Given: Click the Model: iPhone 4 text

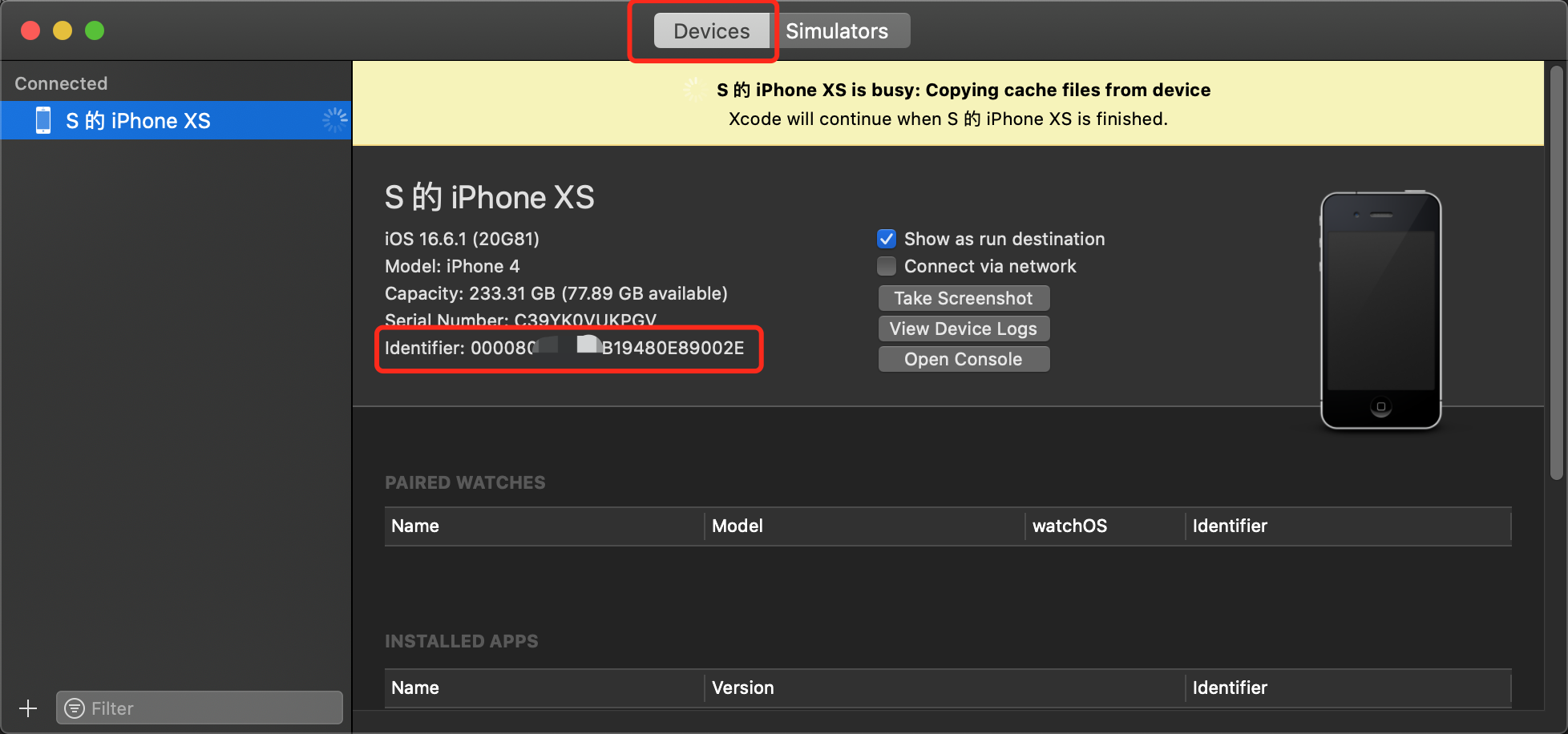Looking at the screenshot, I should click(x=452, y=266).
